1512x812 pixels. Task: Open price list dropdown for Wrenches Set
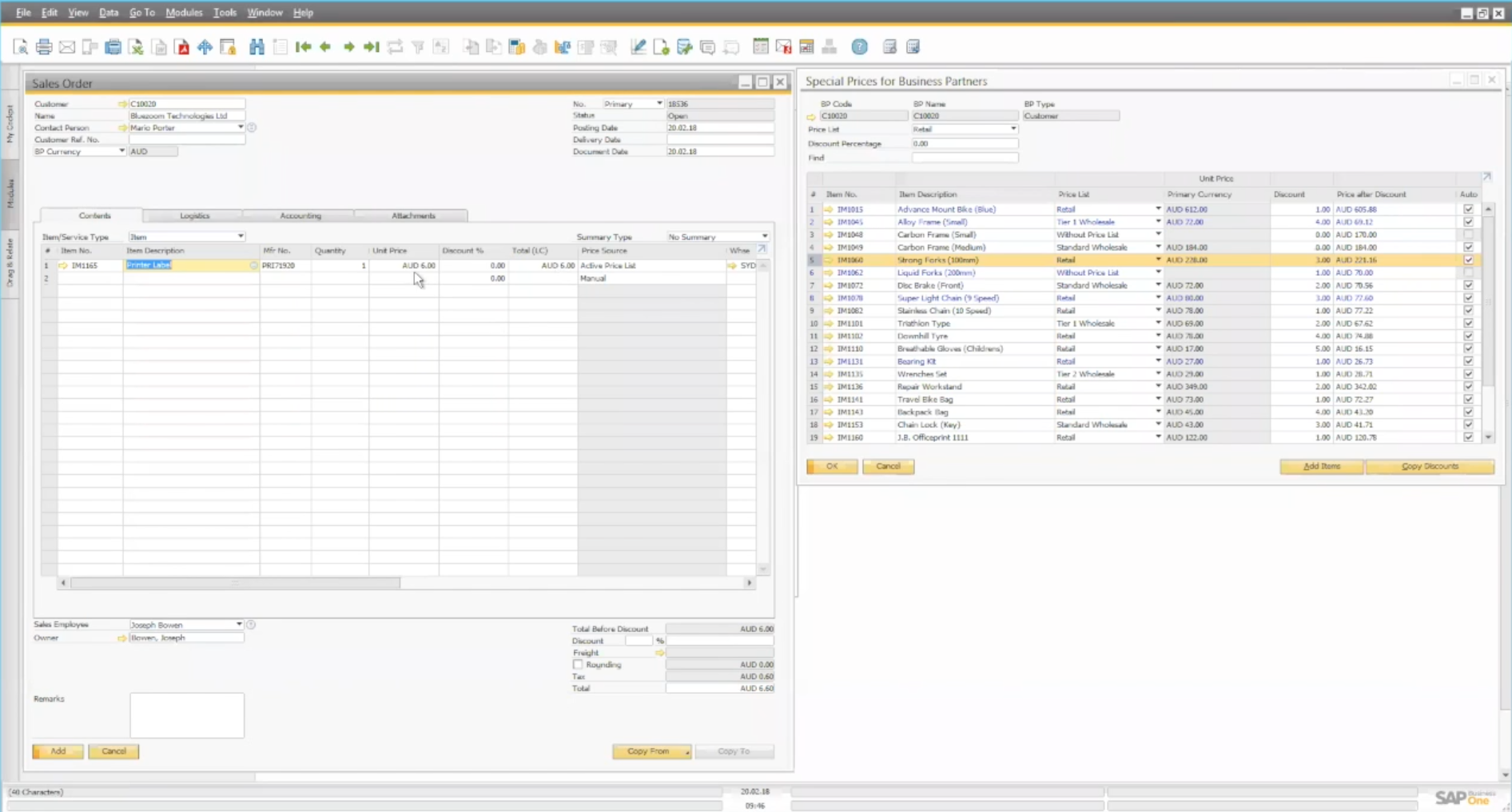(1158, 374)
